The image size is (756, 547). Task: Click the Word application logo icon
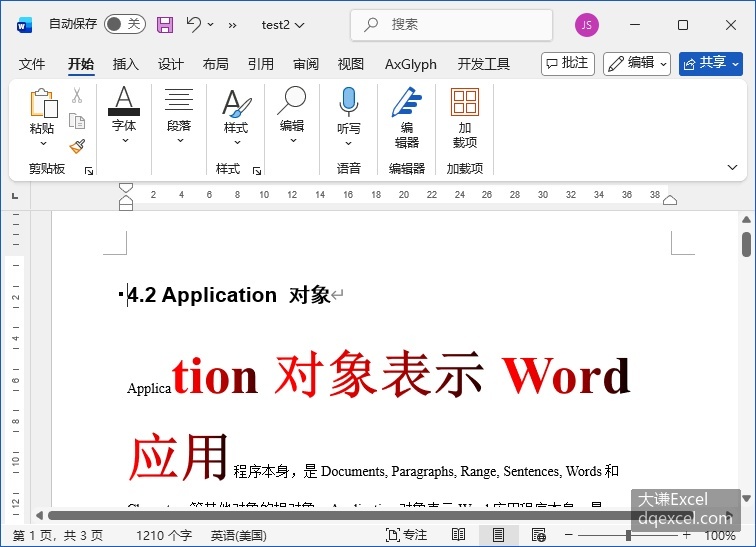pyautogui.click(x=24, y=25)
